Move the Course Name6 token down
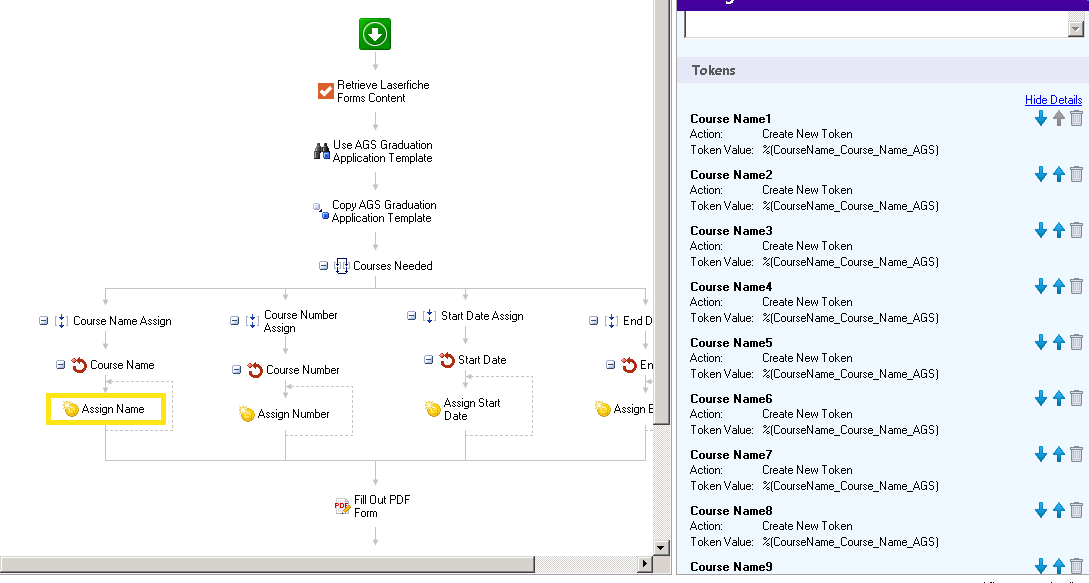Screen dimensions: 1089x583 coord(1040,399)
